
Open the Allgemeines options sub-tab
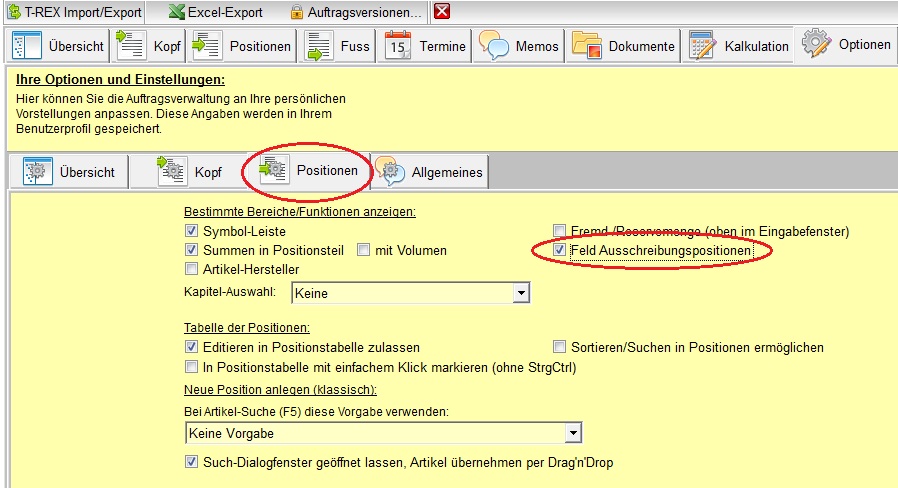(x=430, y=172)
